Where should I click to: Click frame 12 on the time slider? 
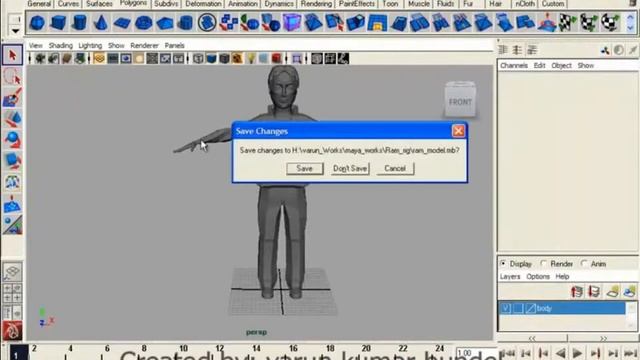[x=220, y=349]
